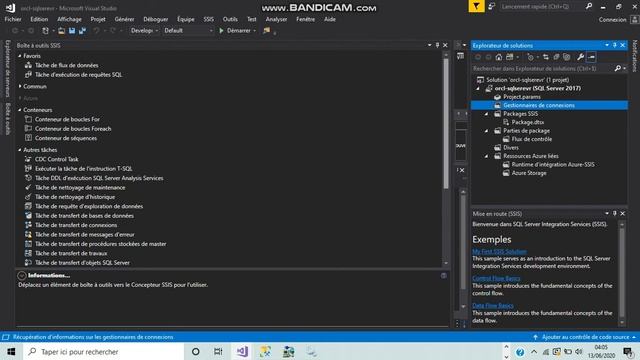Click the yellow notifications filter flag icon
Viewport: 640px width, 360px height.
click(476, 6)
